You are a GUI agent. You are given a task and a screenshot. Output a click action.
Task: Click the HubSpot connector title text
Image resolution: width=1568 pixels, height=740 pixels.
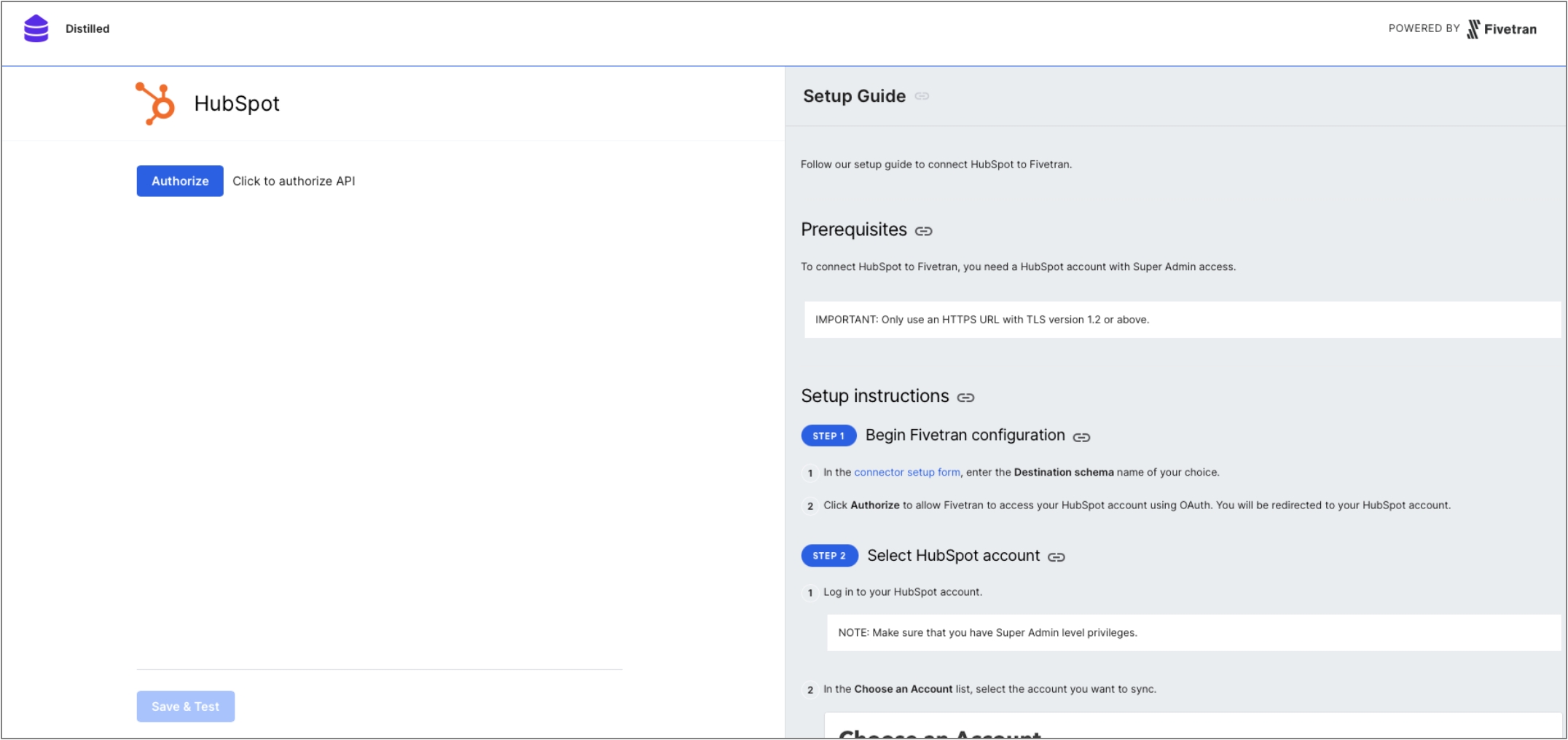point(237,103)
